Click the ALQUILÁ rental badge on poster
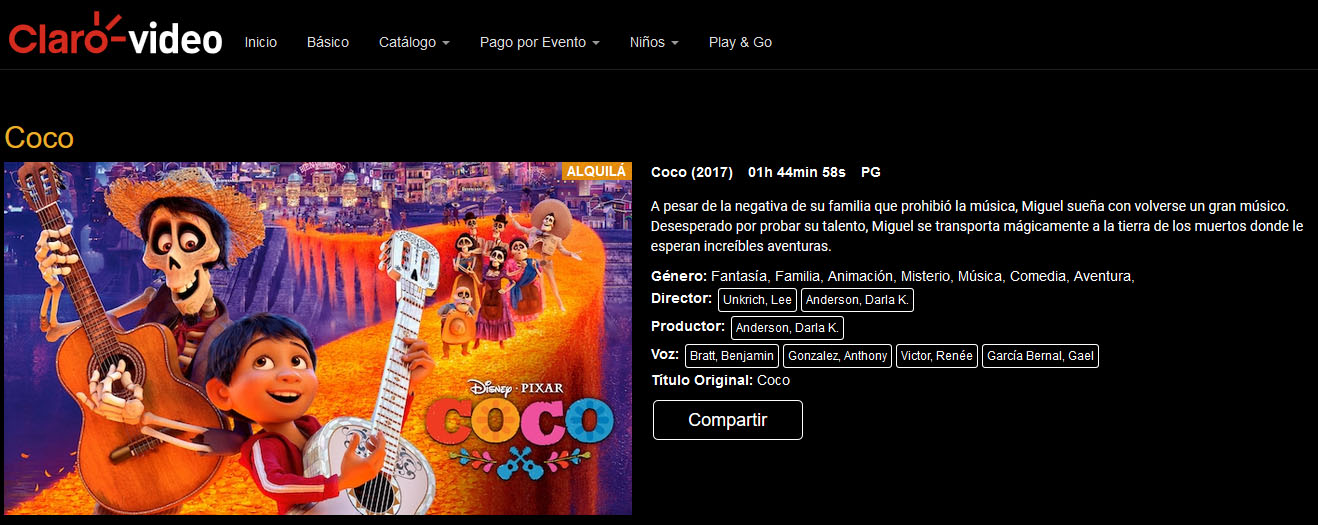1318x525 pixels. click(x=597, y=171)
